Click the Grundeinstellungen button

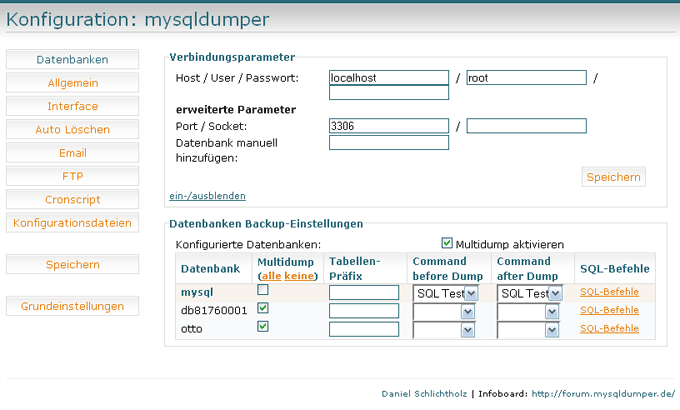click(x=72, y=306)
